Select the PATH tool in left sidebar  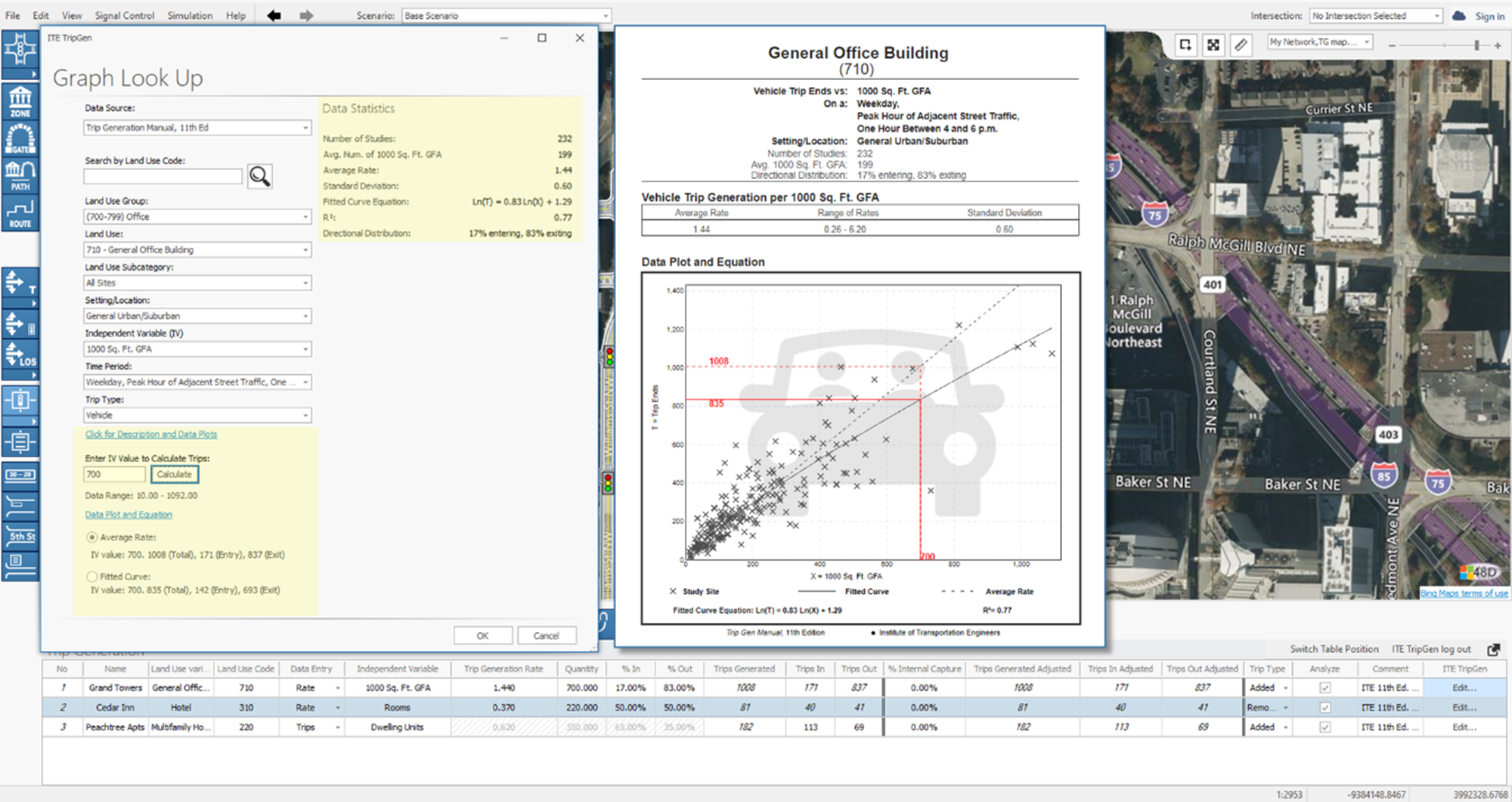click(x=20, y=175)
